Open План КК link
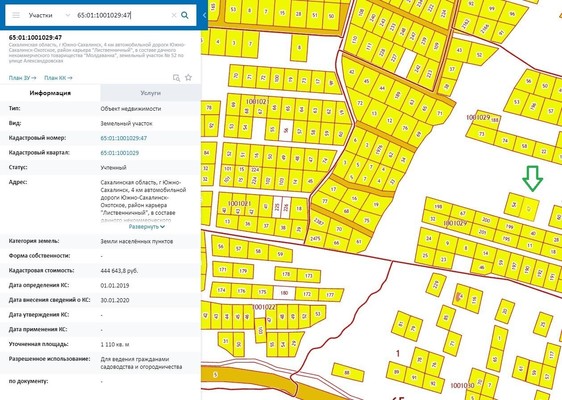Screen dimensions: 562x400 coord(58,78)
